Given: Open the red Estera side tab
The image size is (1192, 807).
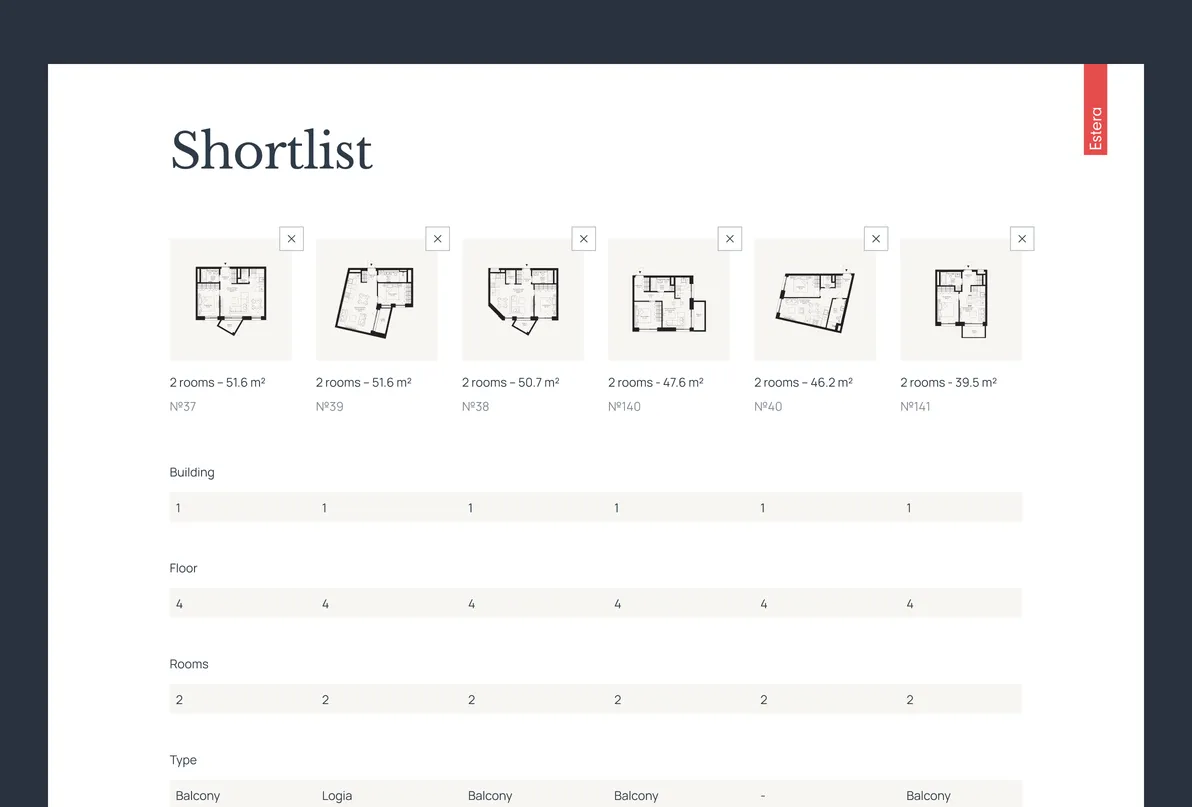Looking at the screenshot, I should pyautogui.click(x=1096, y=110).
